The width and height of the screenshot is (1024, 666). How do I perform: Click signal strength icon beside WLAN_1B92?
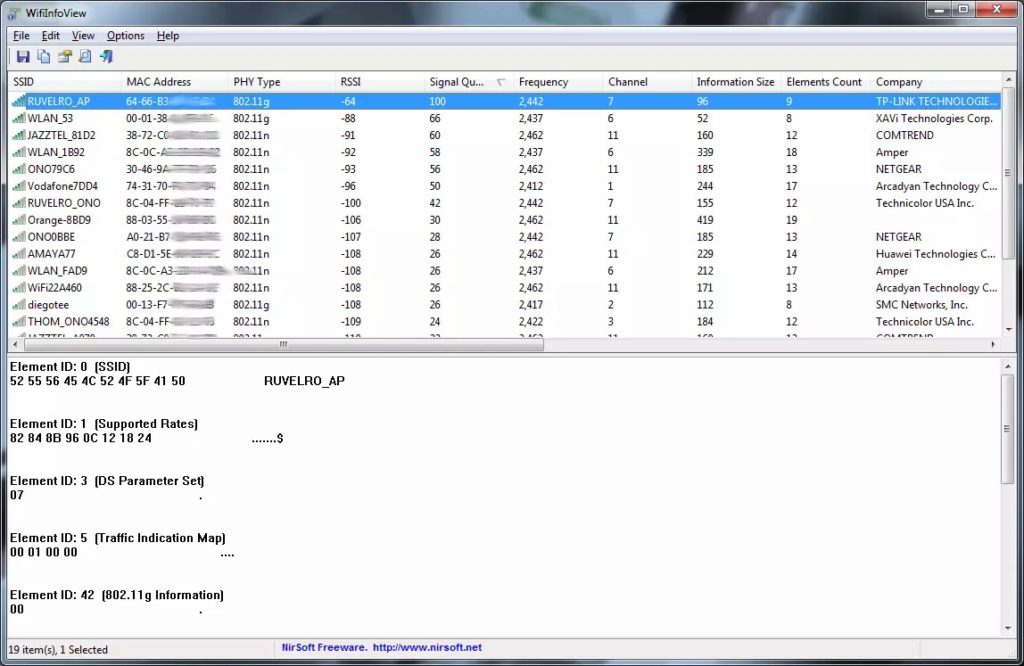pos(19,152)
